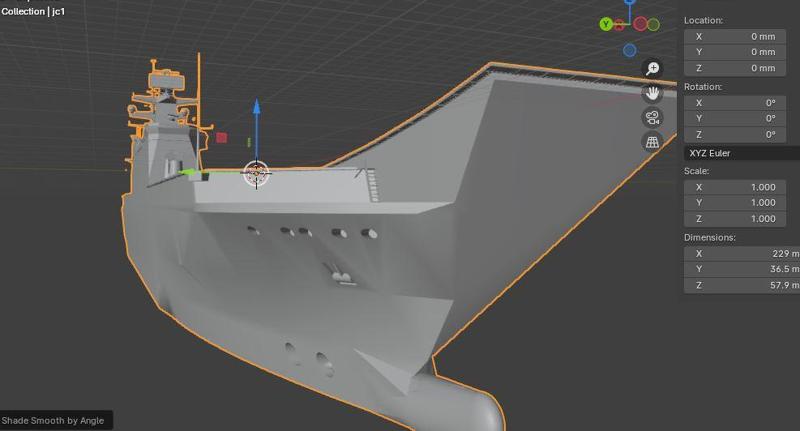800x431 pixels.
Task: Click the blue Z move arrow handle
Action: pos(257,107)
